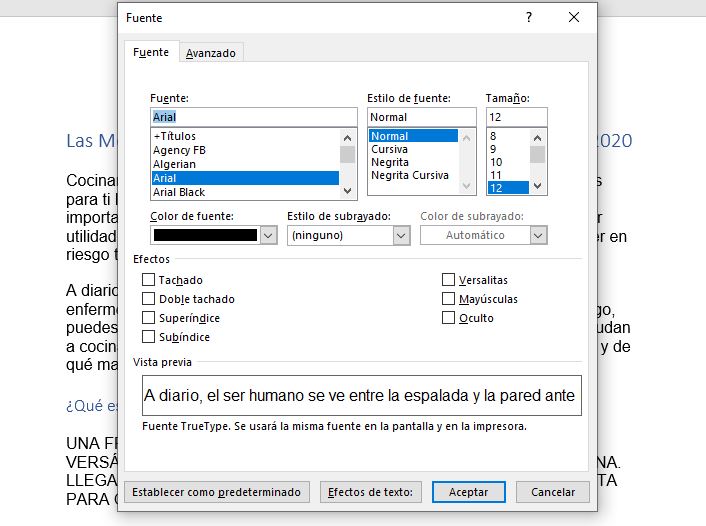
Task: Check the Superíndice option
Action: point(149,318)
